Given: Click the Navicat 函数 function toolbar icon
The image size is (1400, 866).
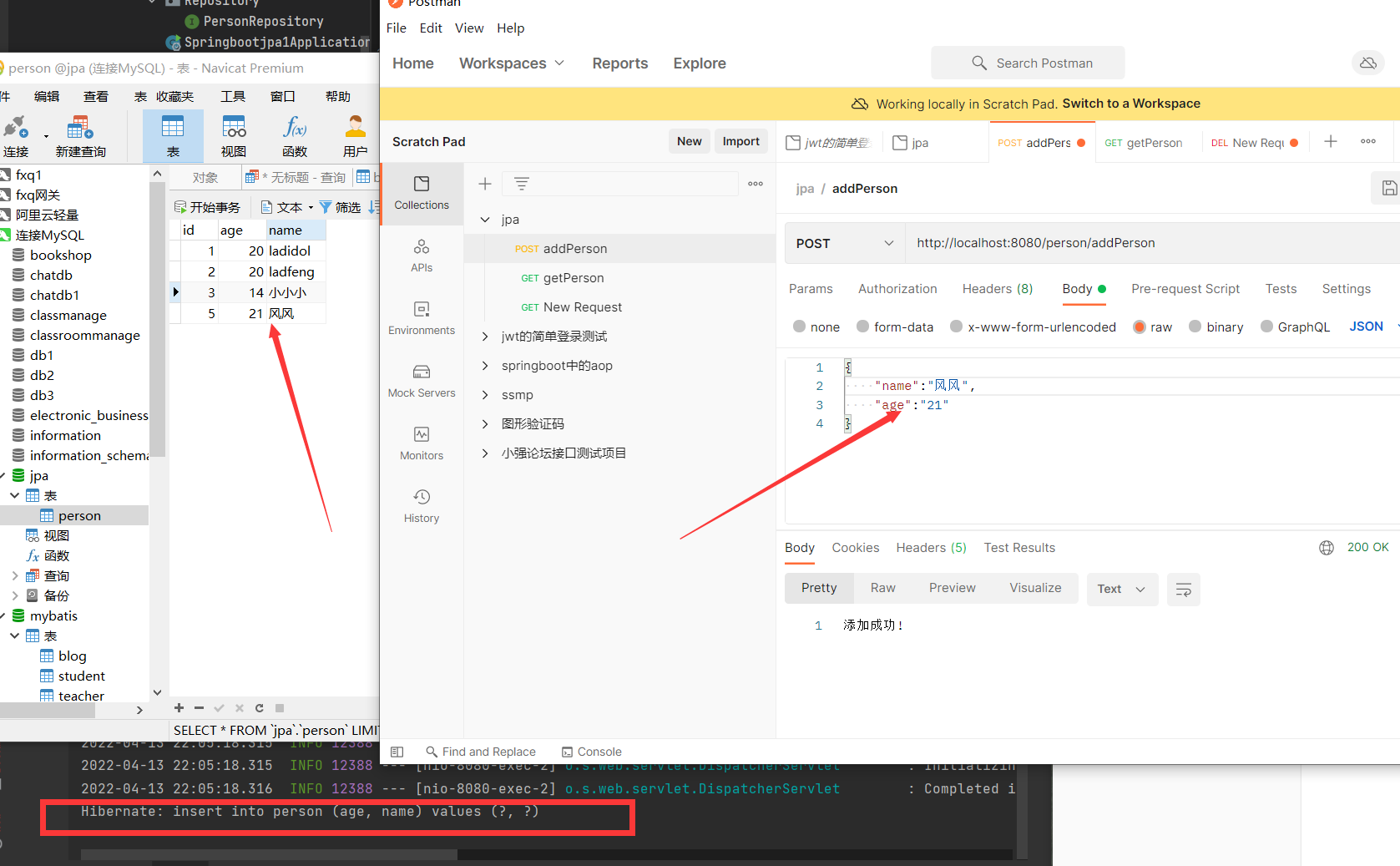Looking at the screenshot, I should (x=295, y=136).
